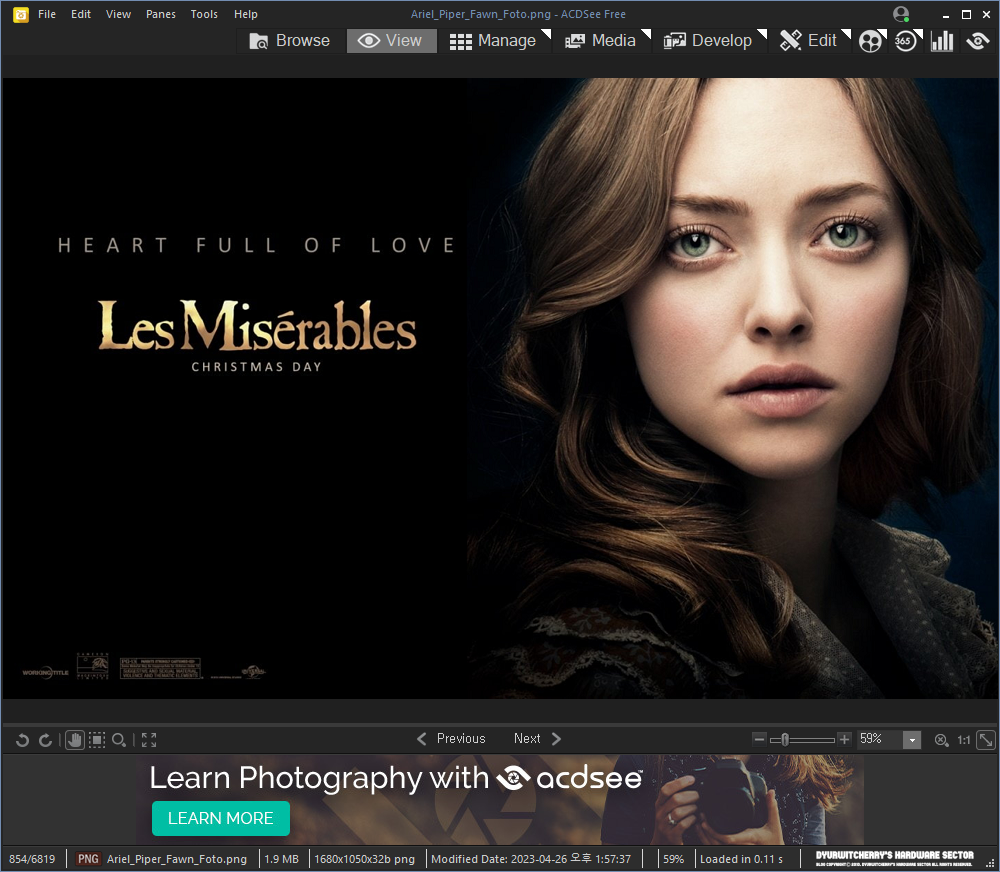Viewport: 1000px width, 872px height.
Task: Click the ACDSee eye messages icon
Action: (x=977, y=41)
